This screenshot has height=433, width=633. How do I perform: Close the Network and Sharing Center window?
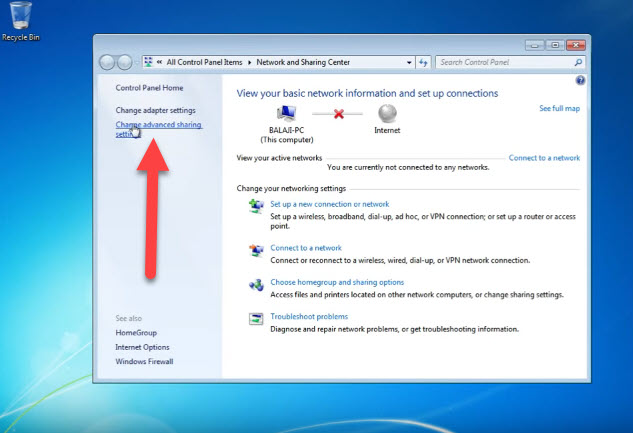coord(576,45)
